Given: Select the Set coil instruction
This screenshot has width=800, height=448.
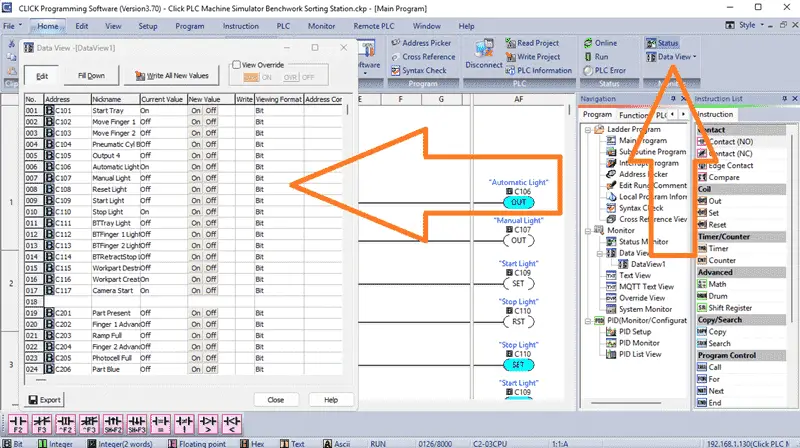Looking at the screenshot, I should pos(708,213).
